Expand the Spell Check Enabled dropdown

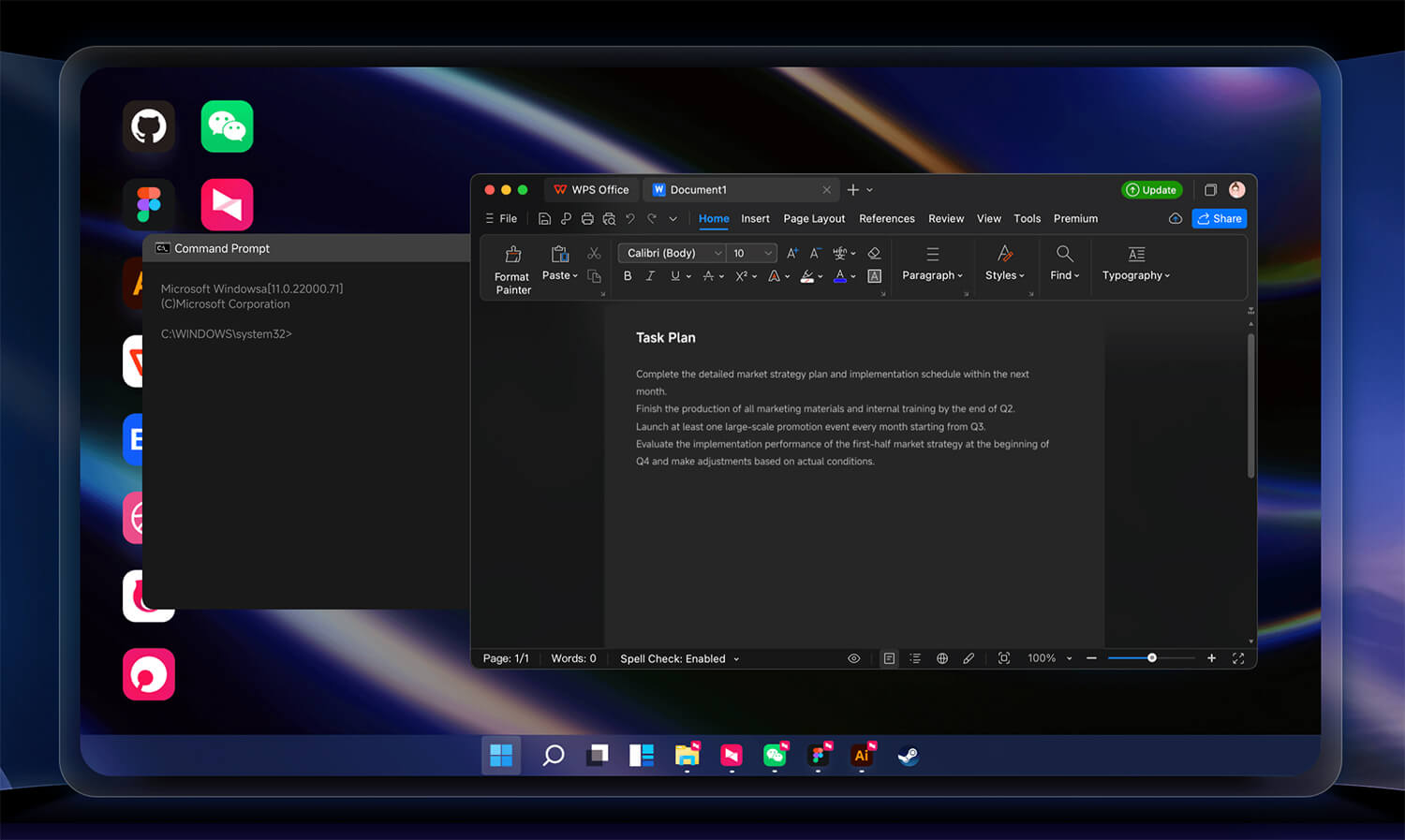(679, 658)
